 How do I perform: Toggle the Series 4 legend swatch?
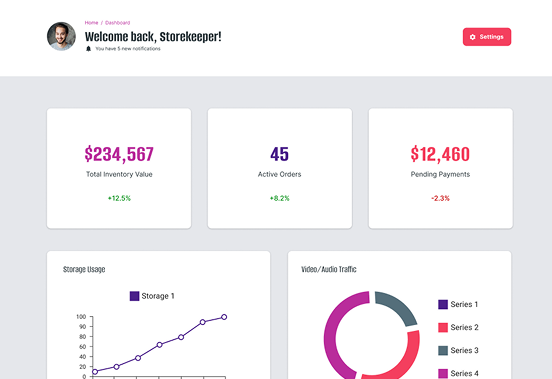[x=443, y=373]
